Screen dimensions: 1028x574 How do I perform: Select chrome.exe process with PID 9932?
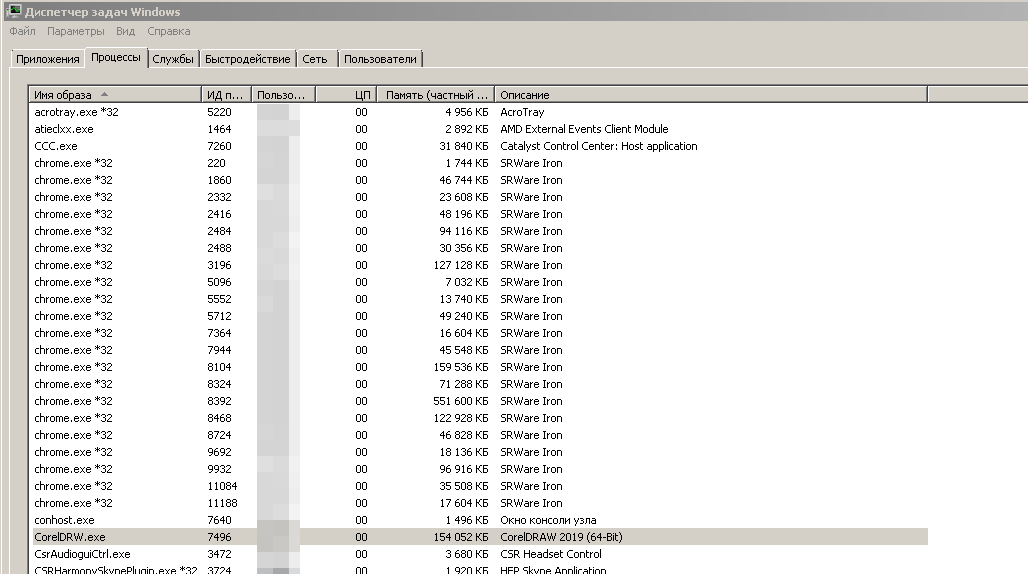tap(480, 470)
